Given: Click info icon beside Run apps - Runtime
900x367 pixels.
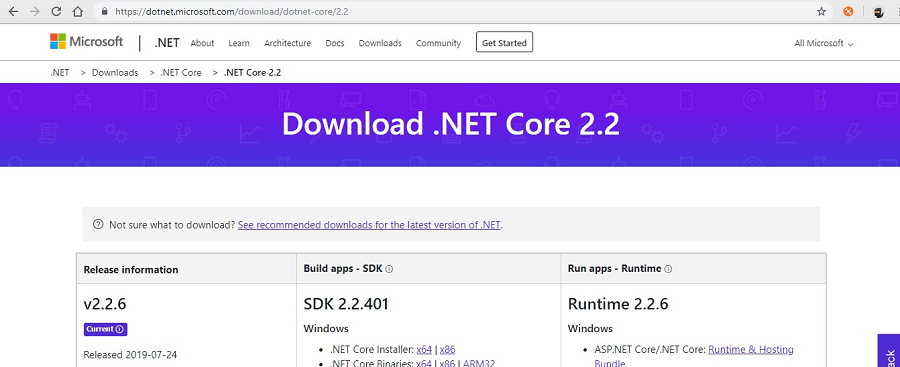Looking at the screenshot, I should [x=668, y=269].
